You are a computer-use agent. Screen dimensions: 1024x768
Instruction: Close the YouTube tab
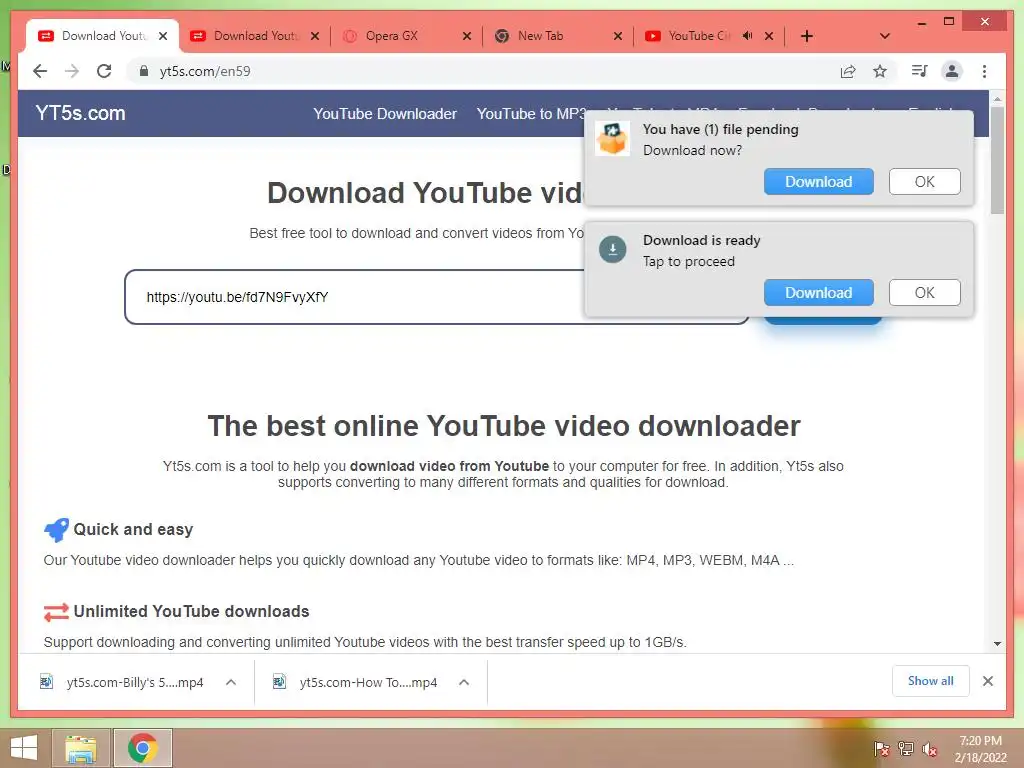pyautogui.click(x=769, y=36)
